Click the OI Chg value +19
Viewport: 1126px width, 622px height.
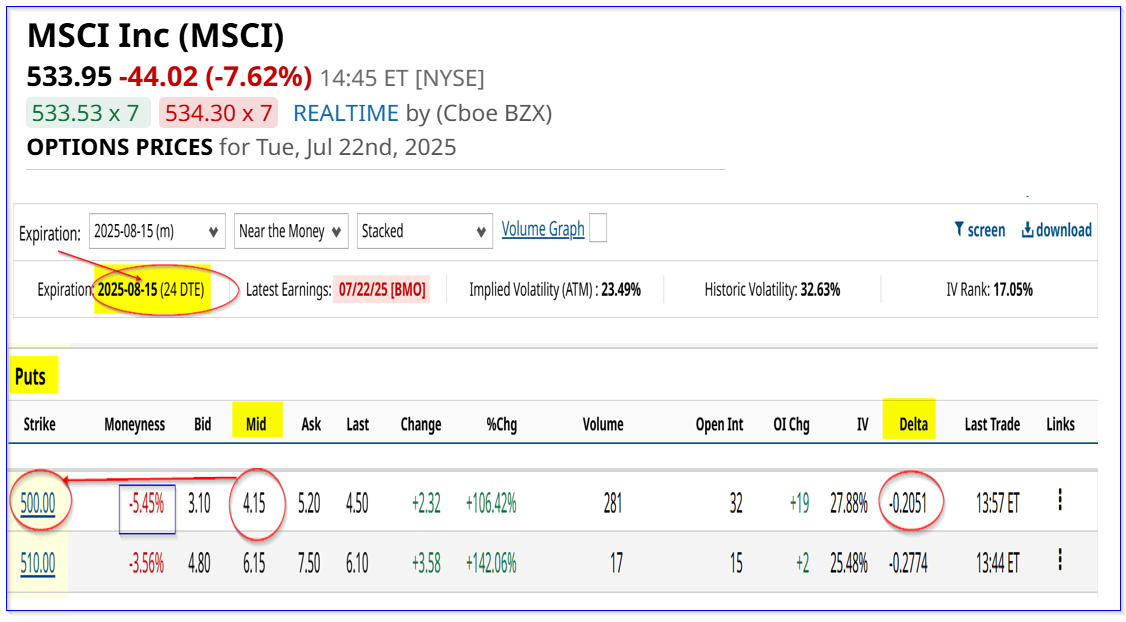click(799, 503)
